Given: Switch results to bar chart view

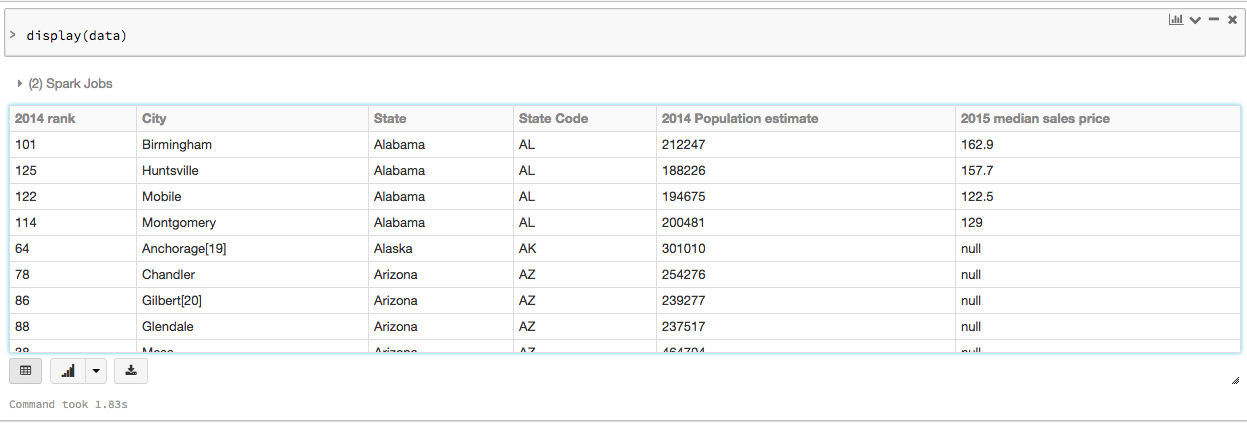Looking at the screenshot, I should point(68,371).
